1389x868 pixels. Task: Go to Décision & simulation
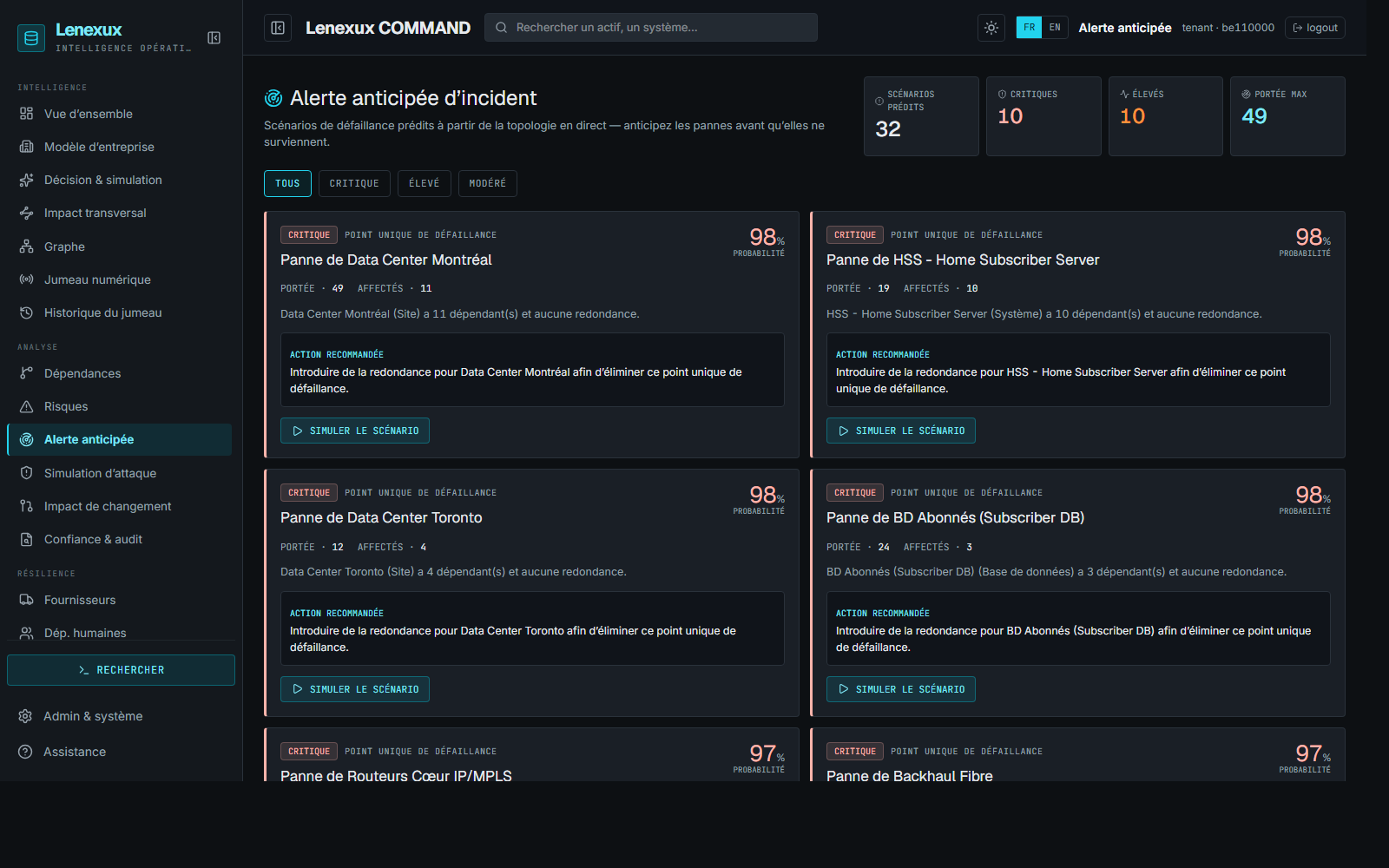tap(120, 180)
